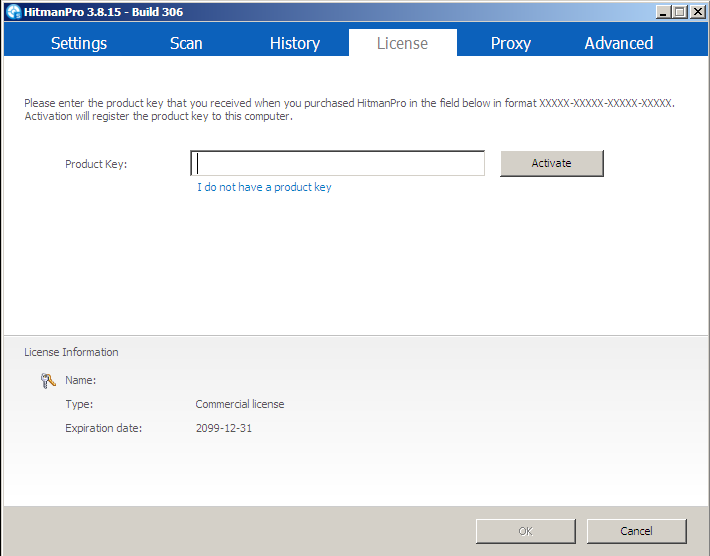Select the License tab
This screenshot has height=556, width=710.
click(x=403, y=43)
